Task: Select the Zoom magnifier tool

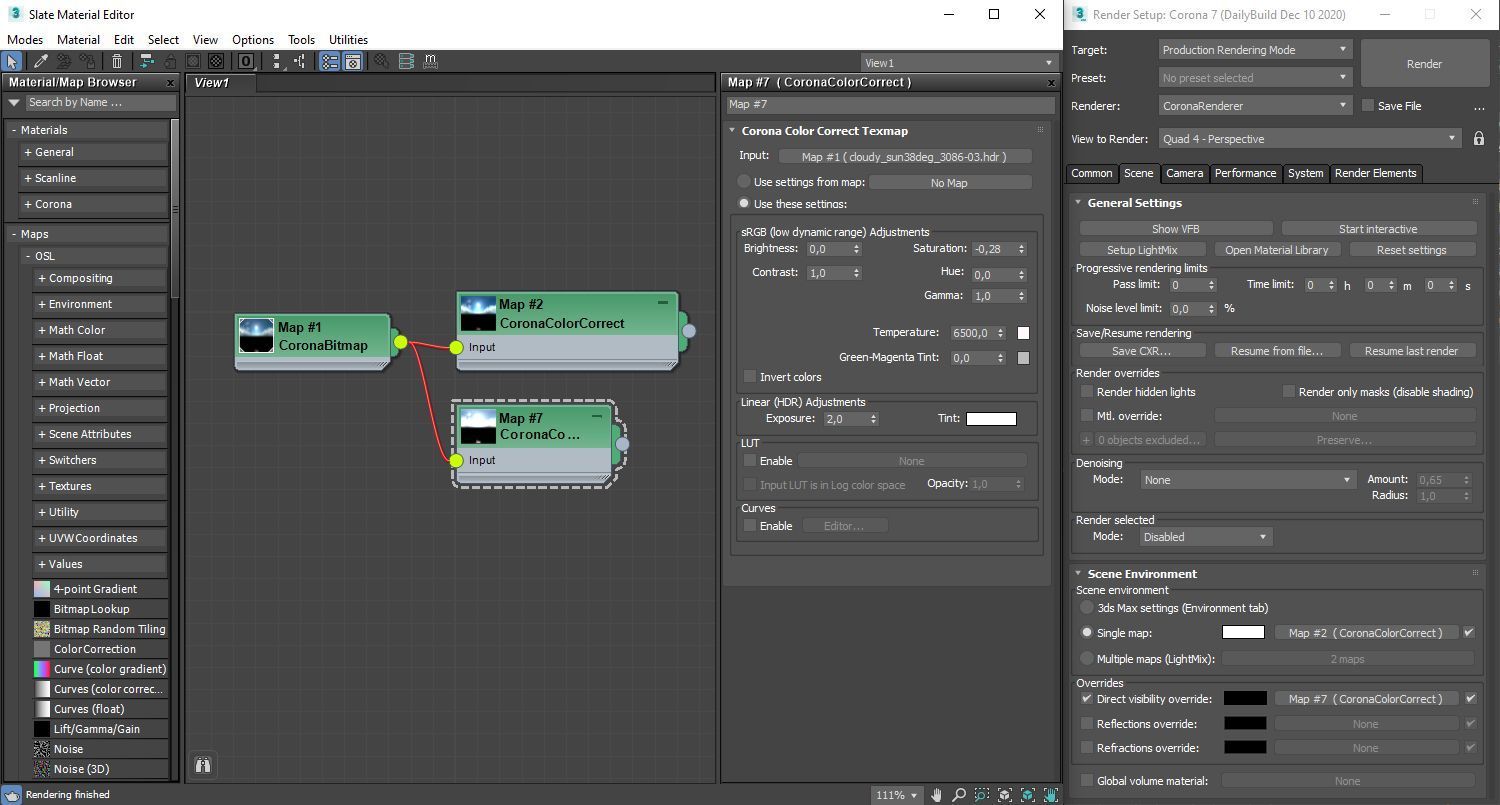Action: coord(959,795)
